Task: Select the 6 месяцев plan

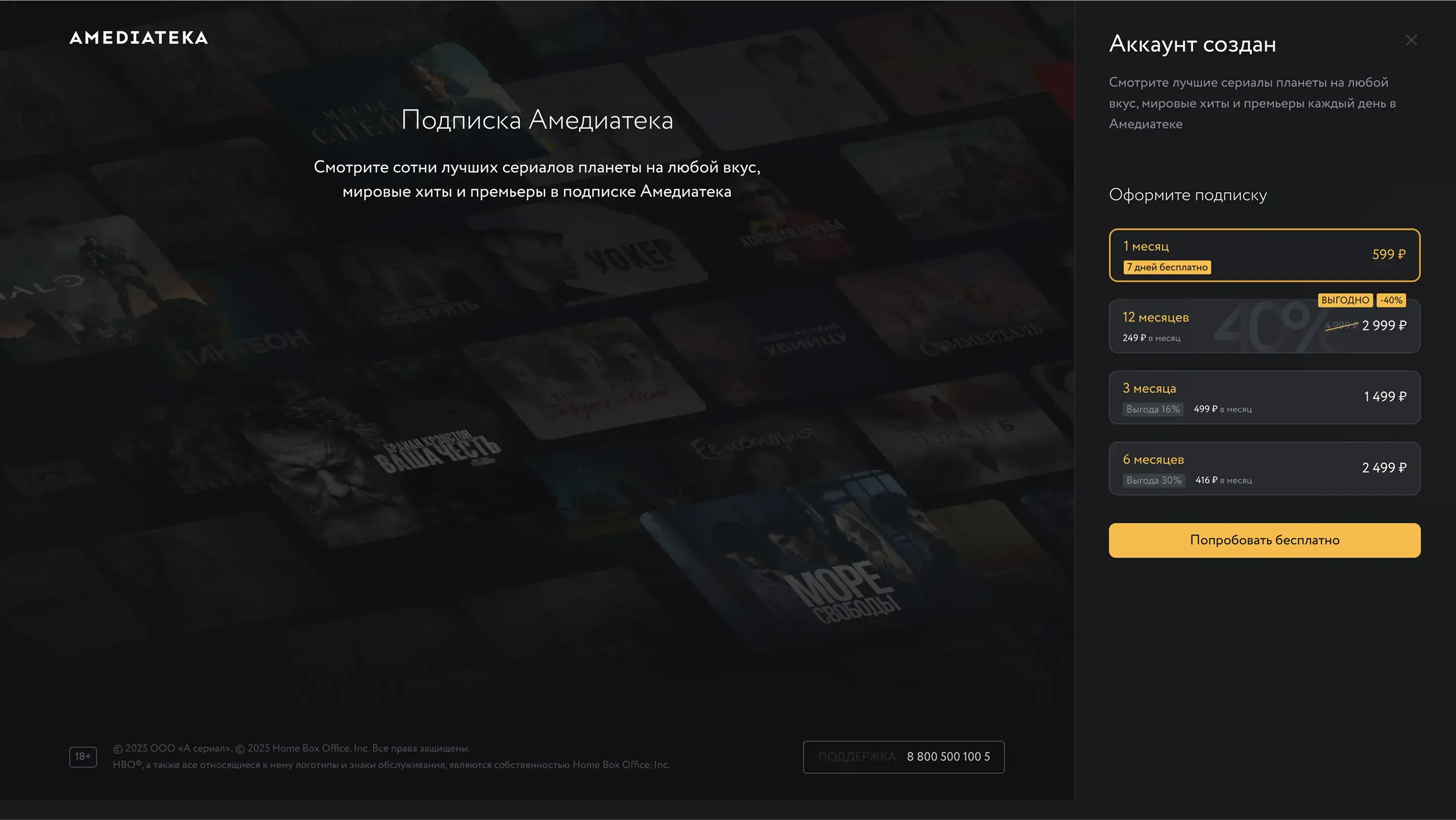Action: click(x=1264, y=469)
